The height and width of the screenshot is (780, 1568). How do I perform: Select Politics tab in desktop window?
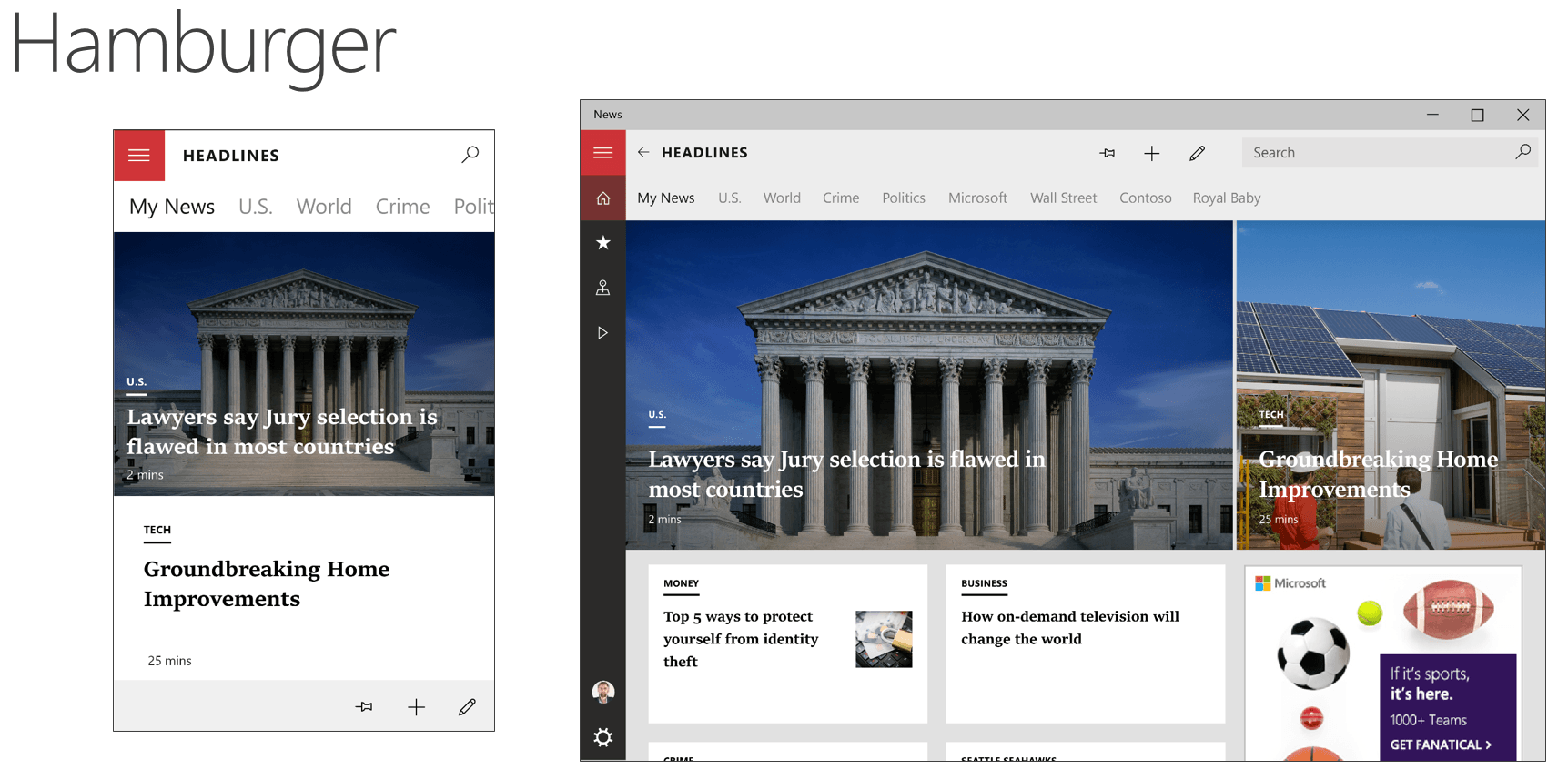tap(904, 198)
